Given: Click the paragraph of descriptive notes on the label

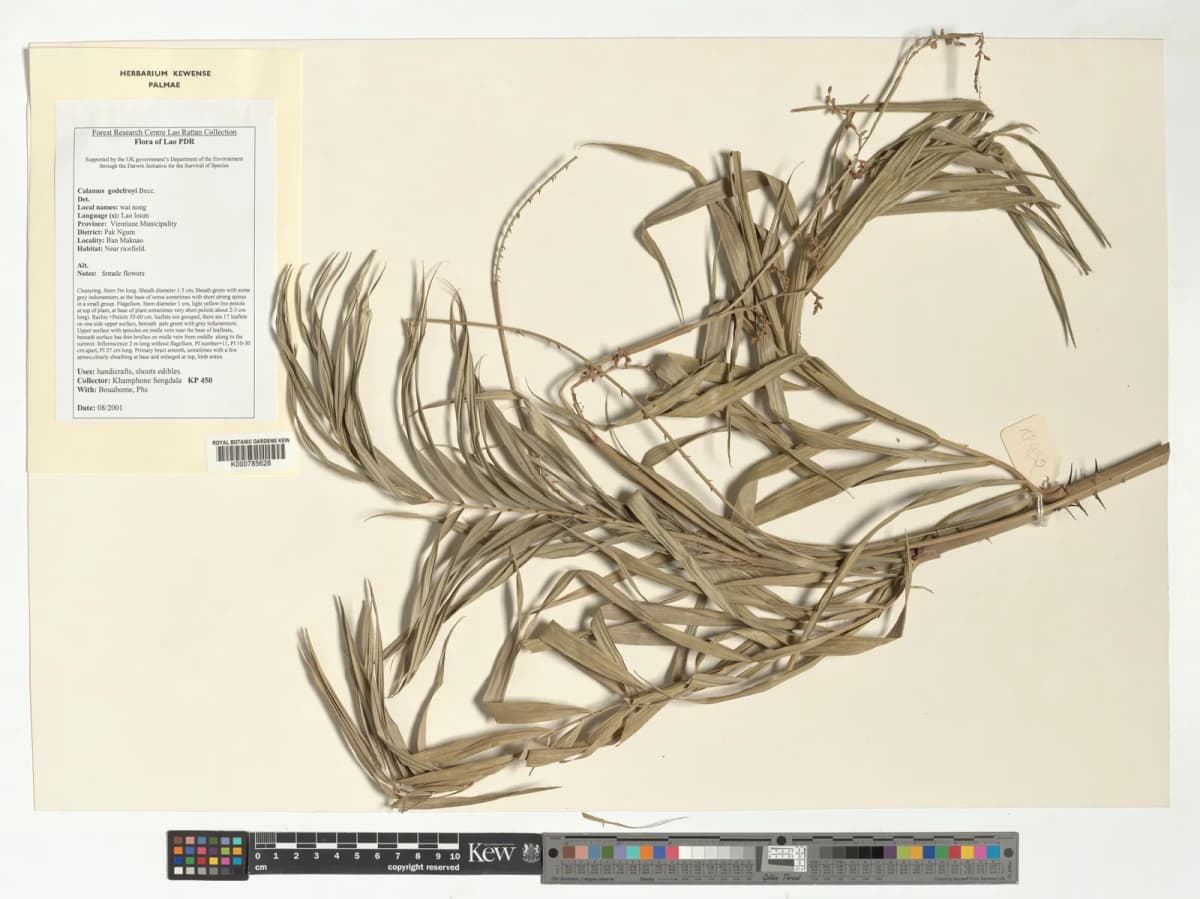Looking at the screenshot, I should [164, 323].
